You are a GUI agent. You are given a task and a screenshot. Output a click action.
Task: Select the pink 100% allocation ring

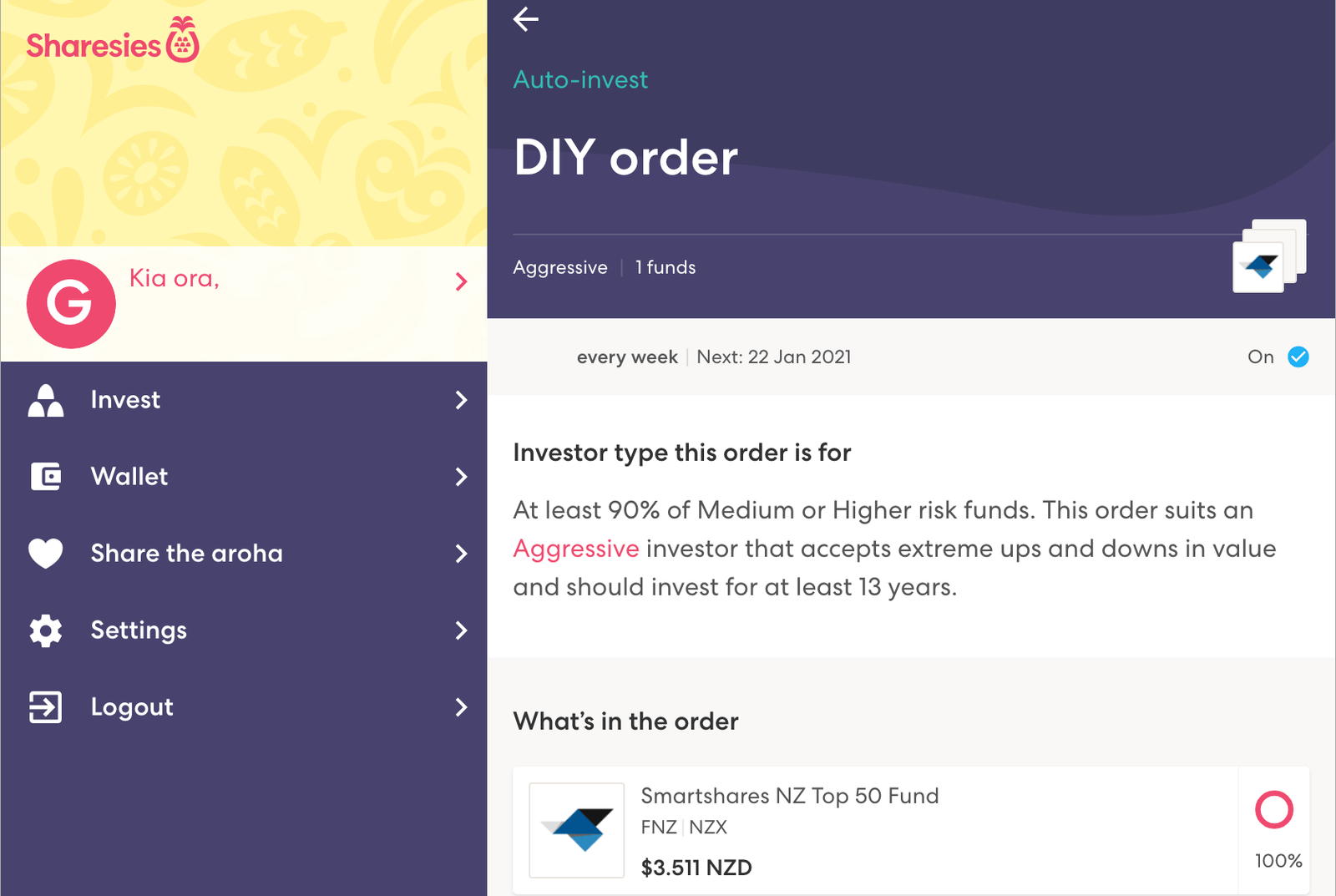(x=1274, y=810)
